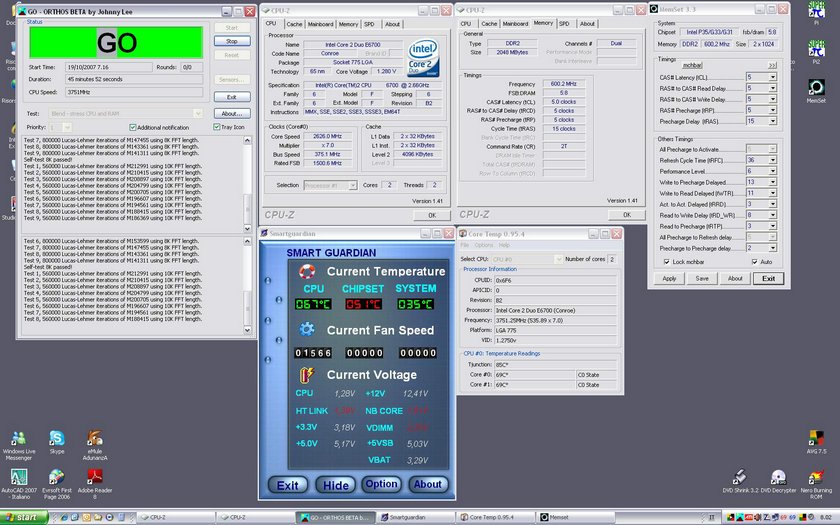Click the Apply button in MemSet

pos(670,279)
